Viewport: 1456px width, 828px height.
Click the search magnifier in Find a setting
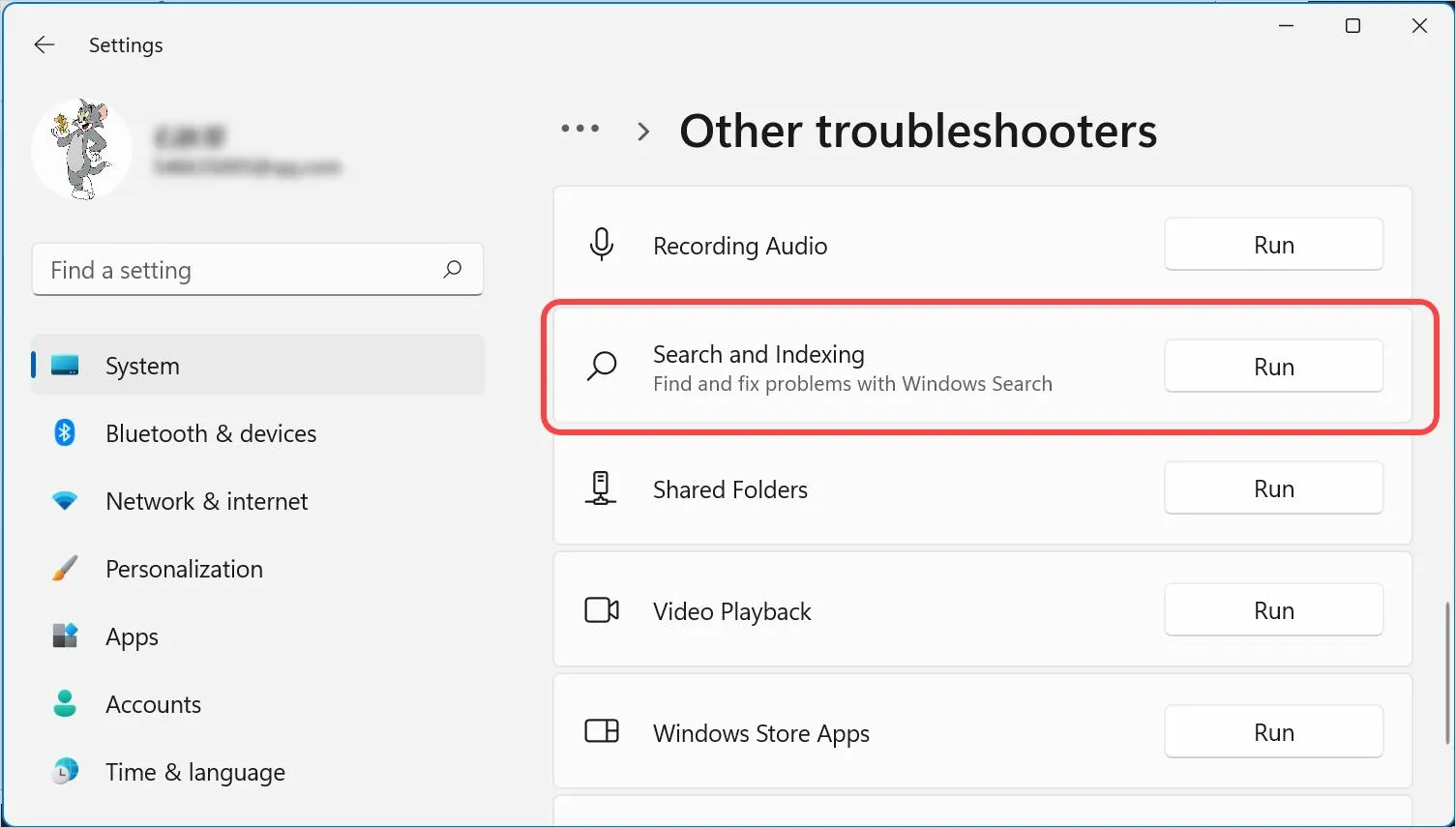pos(452,270)
